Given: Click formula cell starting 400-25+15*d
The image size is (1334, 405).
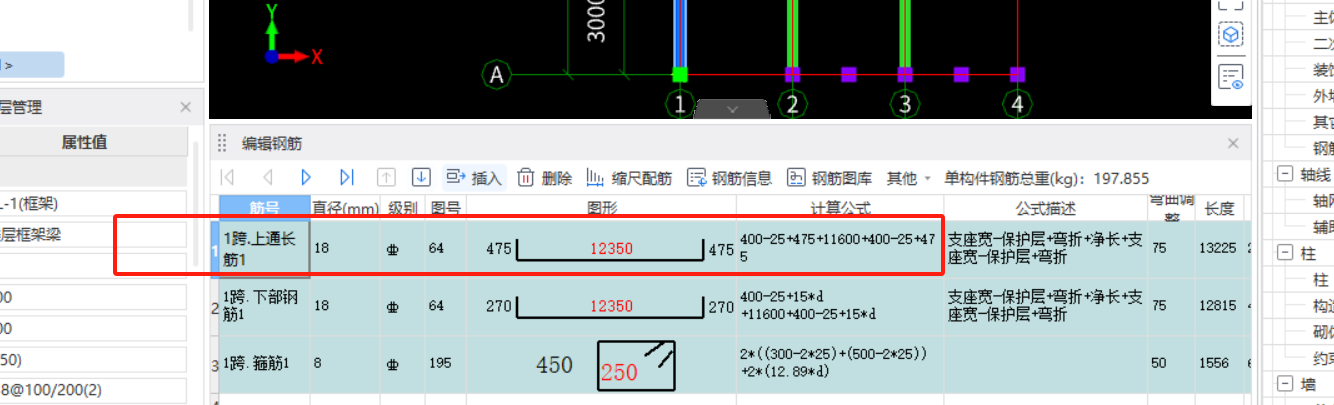Looking at the screenshot, I should point(840,307).
